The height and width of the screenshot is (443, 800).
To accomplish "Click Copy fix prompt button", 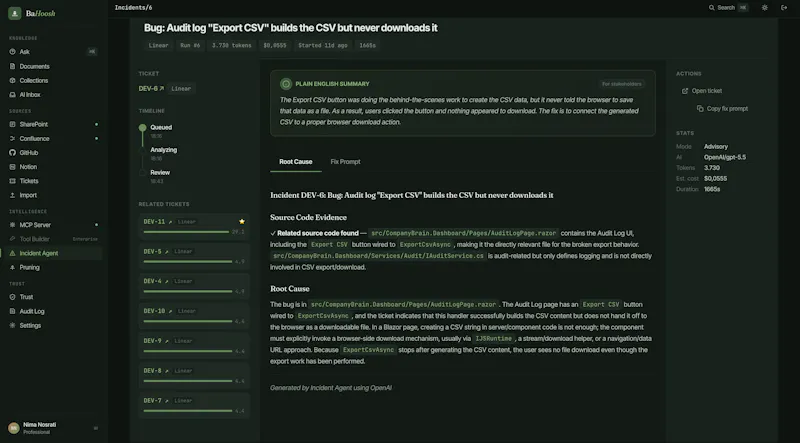I will coord(722,109).
